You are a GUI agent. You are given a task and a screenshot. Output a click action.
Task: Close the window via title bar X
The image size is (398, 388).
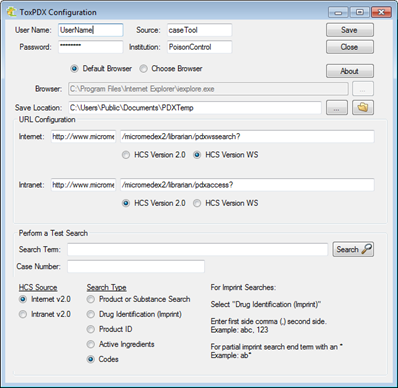coord(381,12)
